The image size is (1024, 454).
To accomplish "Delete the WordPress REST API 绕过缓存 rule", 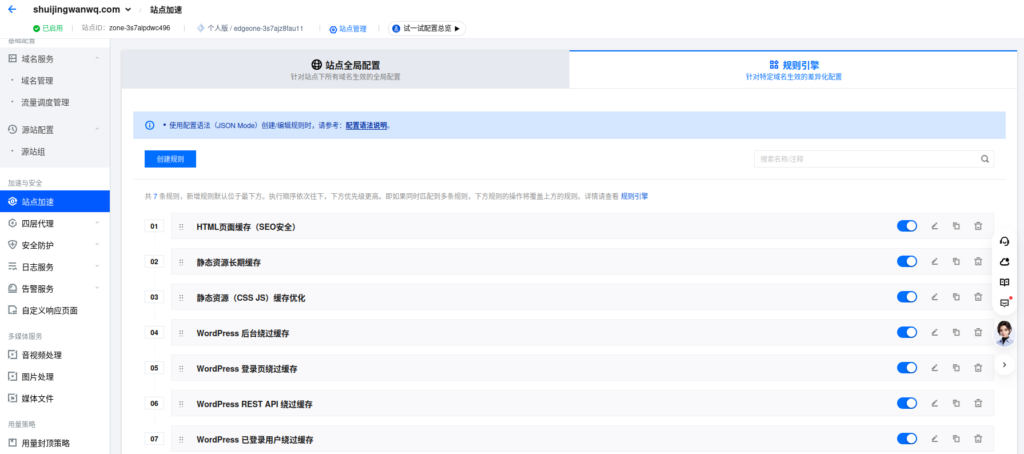I will click(978, 403).
